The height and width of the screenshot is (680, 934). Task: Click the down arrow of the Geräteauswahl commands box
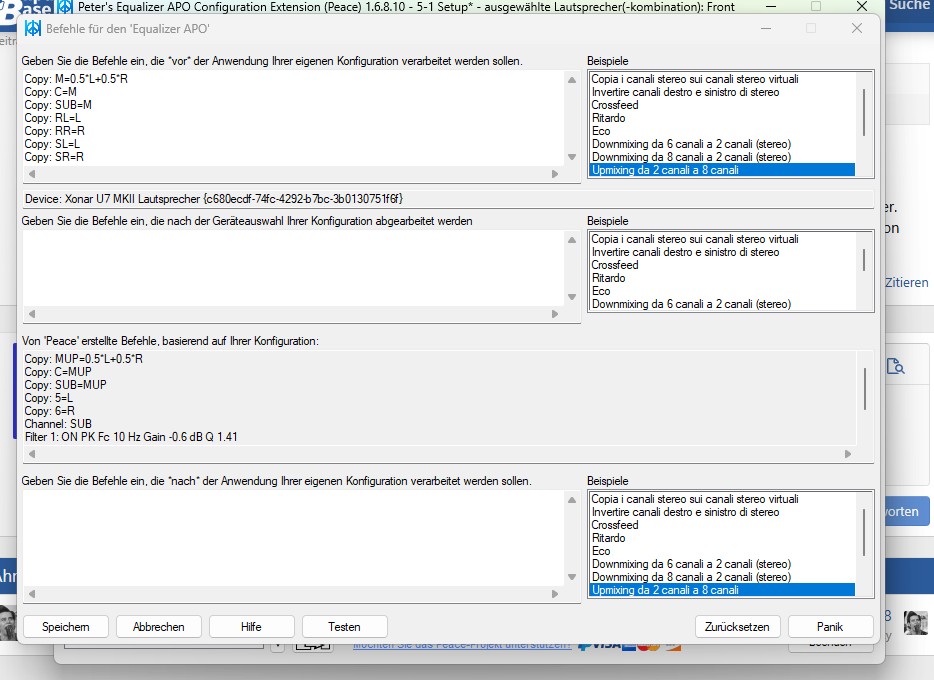572,297
